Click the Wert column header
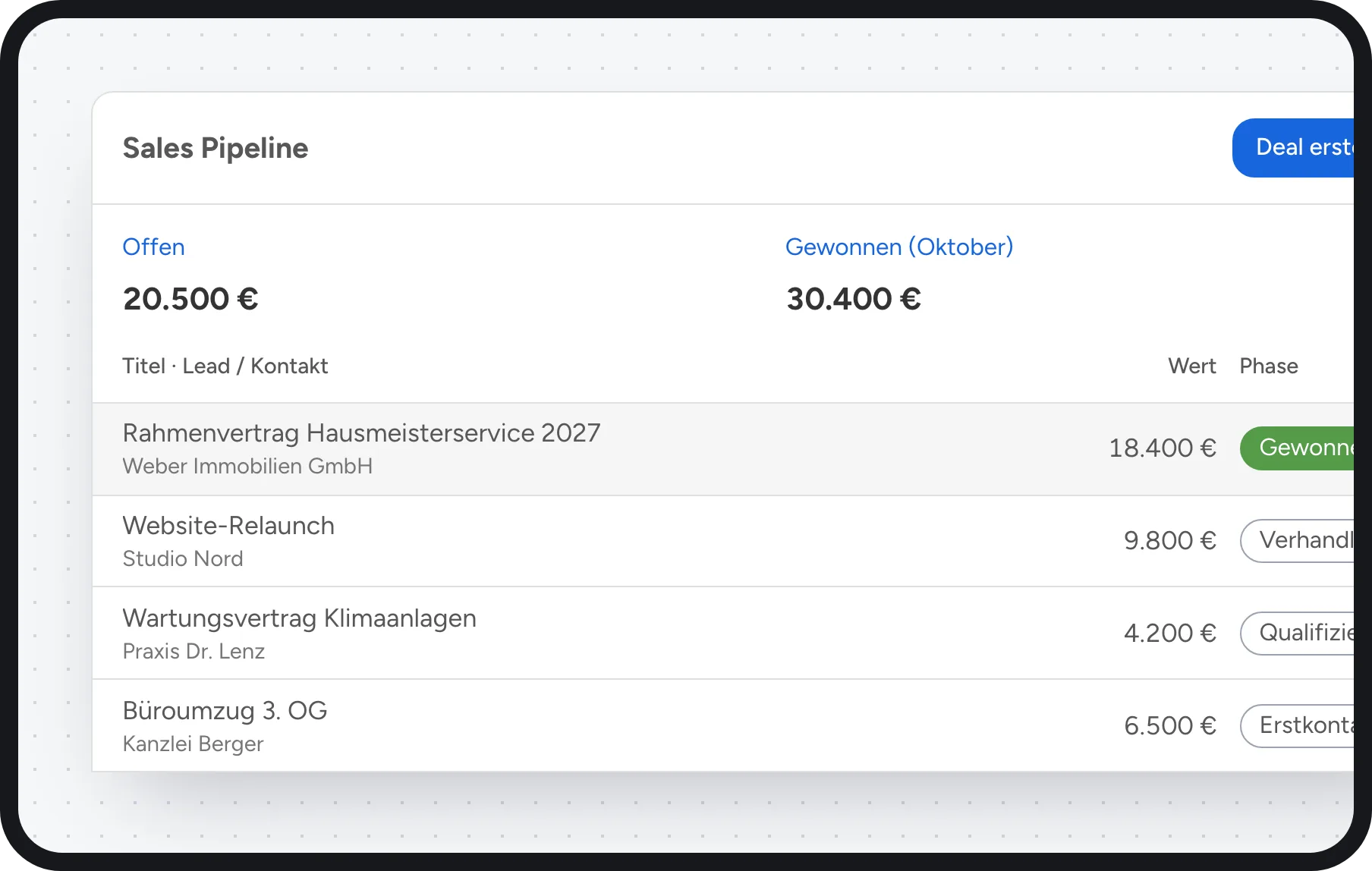This screenshot has height=871, width=1372. (1192, 366)
